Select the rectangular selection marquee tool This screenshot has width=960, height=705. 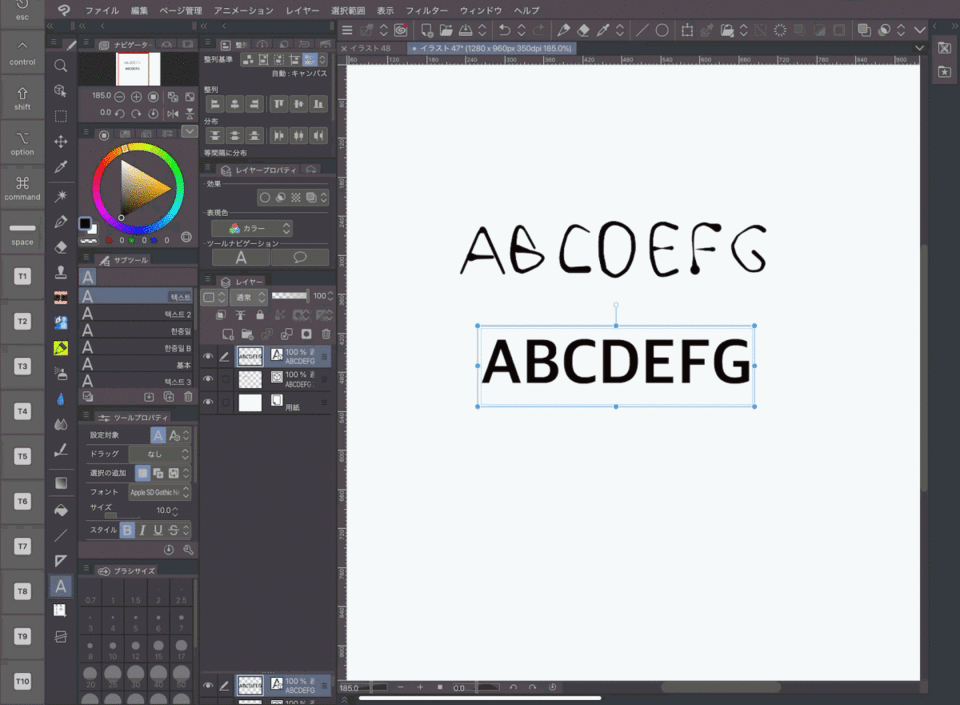pos(61,116)
